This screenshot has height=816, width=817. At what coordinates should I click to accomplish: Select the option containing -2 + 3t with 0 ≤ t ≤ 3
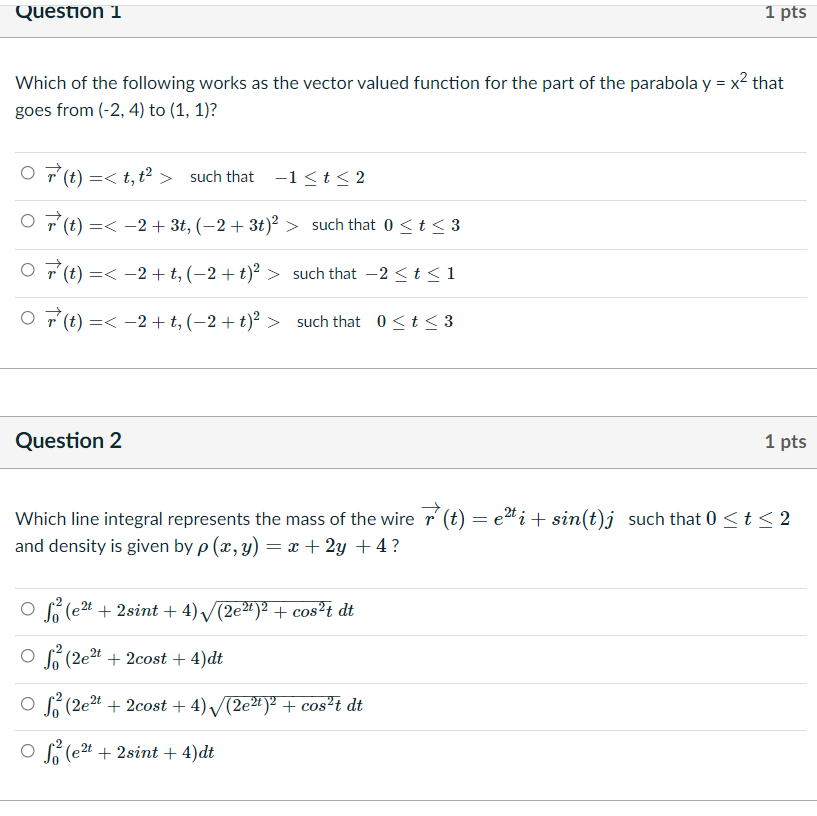coord(27,221)
